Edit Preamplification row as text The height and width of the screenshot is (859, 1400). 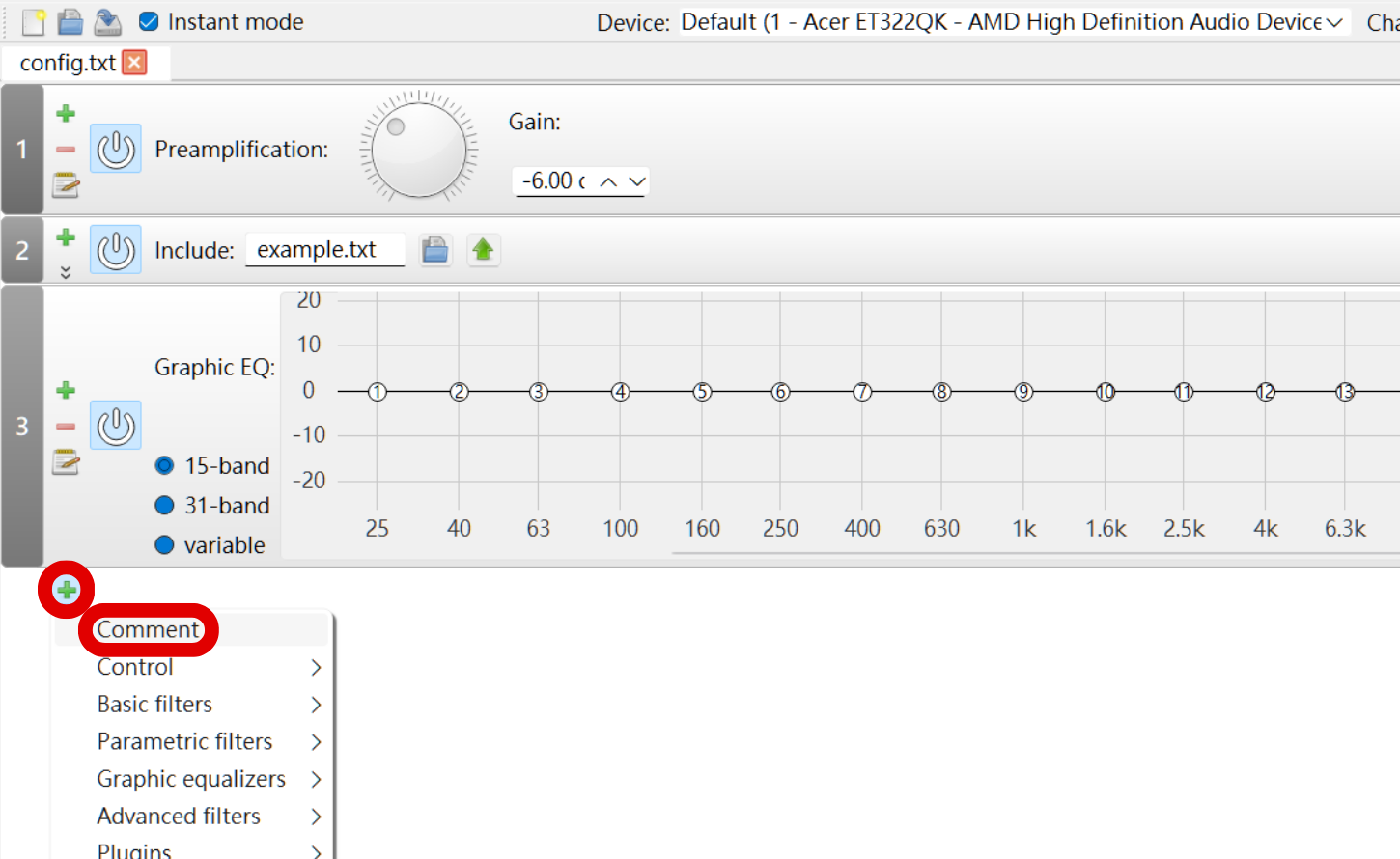(66, 184)
